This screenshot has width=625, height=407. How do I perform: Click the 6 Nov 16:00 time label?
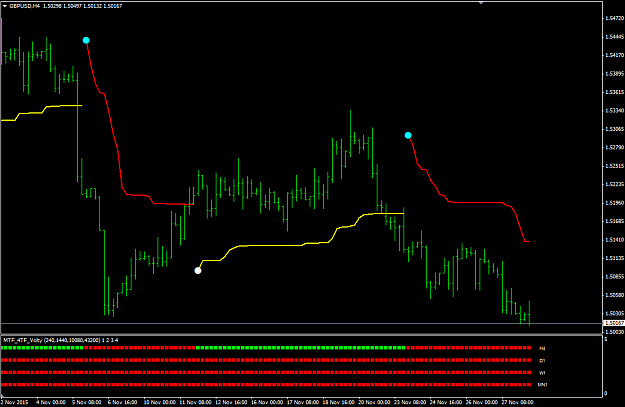coord(122,402)
